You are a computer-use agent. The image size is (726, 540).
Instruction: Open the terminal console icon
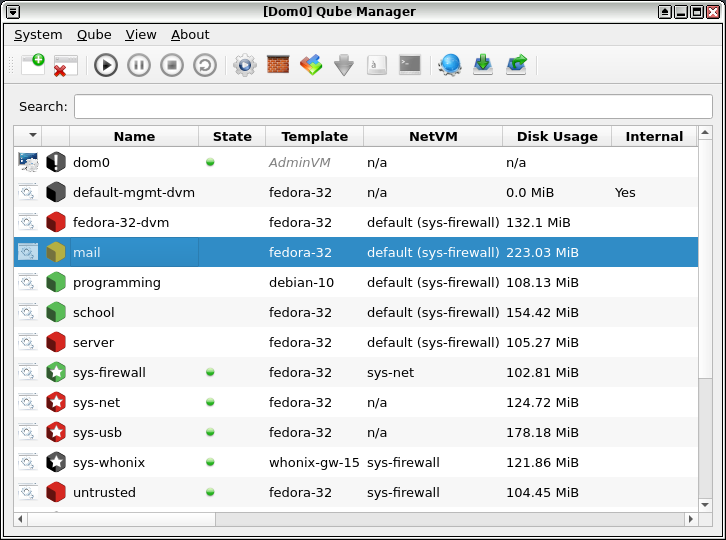409,66
